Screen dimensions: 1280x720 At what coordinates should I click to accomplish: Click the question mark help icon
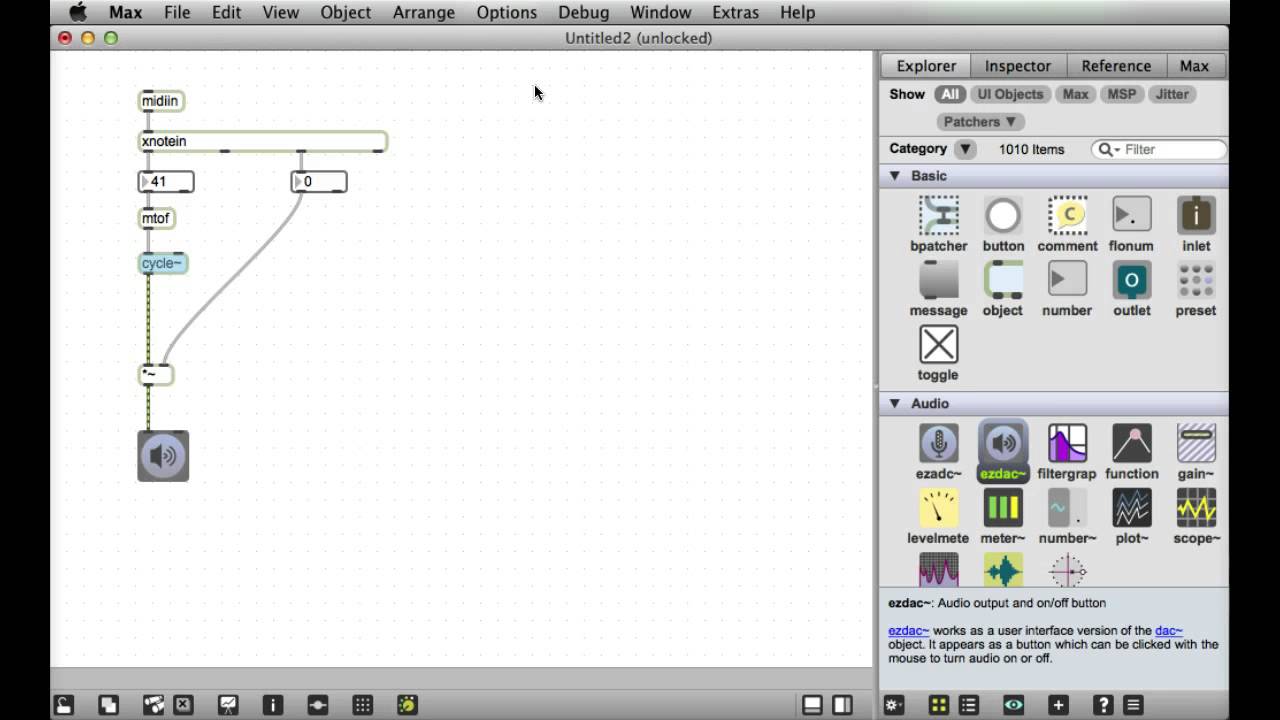1103,705
